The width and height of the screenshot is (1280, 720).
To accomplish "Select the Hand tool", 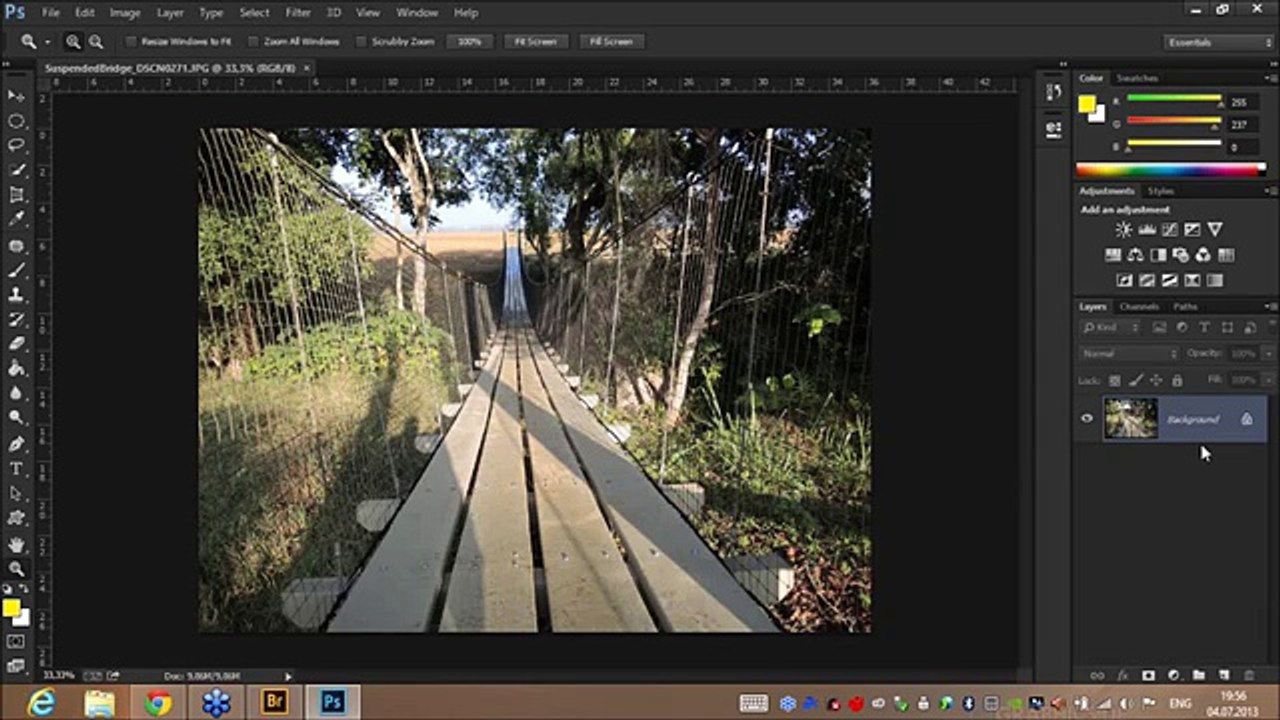I will coord(16,545).
